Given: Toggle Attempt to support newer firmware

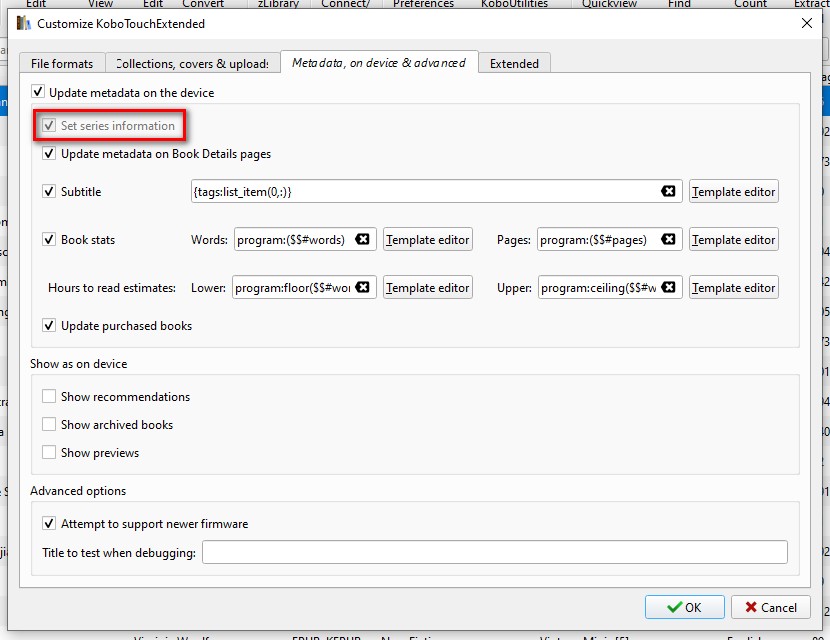Looking at the screenshot, I should pos(49,523).
